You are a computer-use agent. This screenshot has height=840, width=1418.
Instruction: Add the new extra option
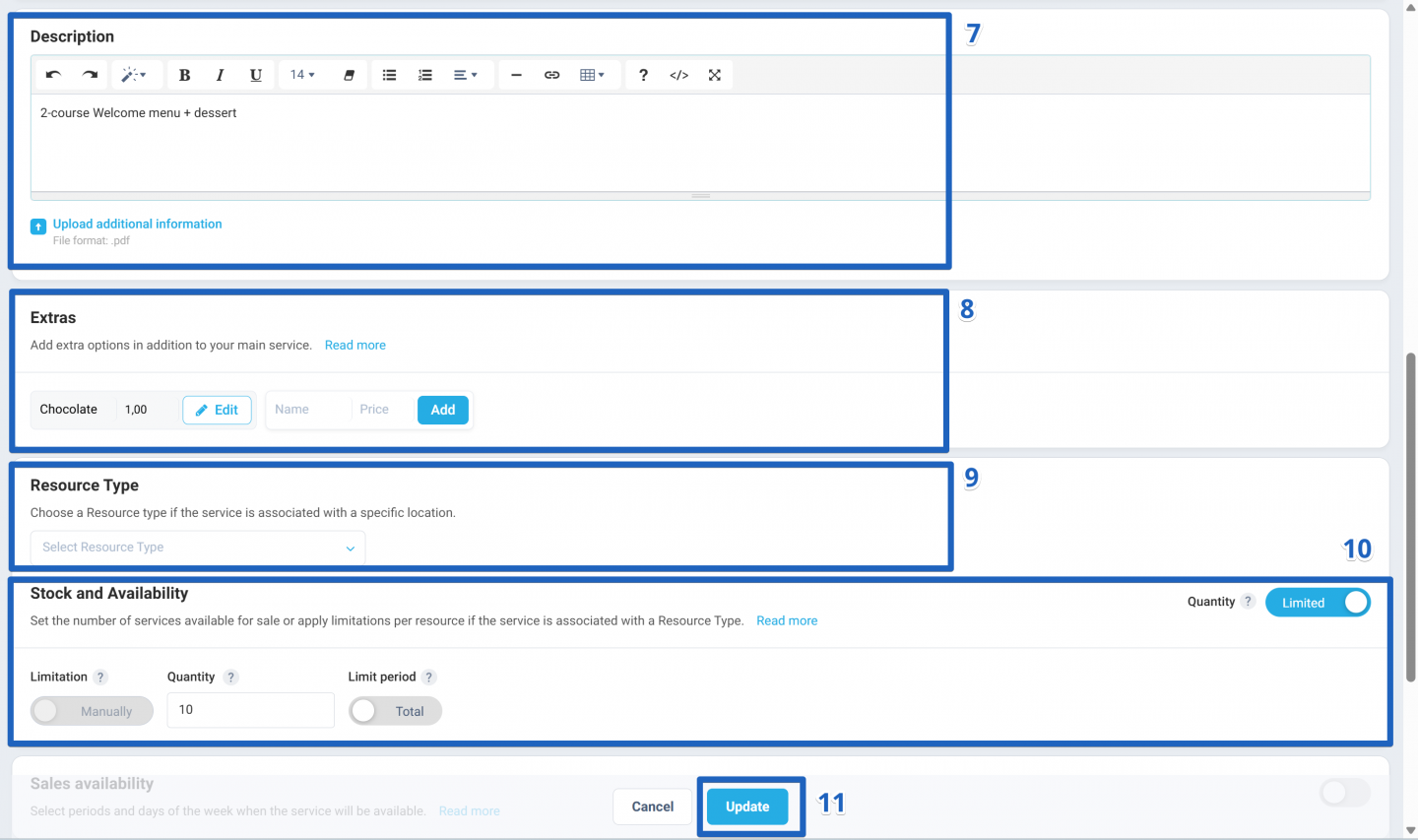point(443,410)
